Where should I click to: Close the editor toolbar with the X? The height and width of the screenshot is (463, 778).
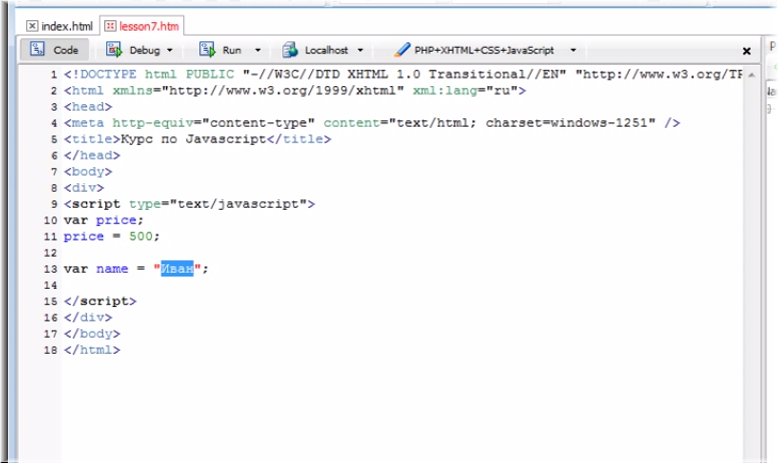point(746,51)
